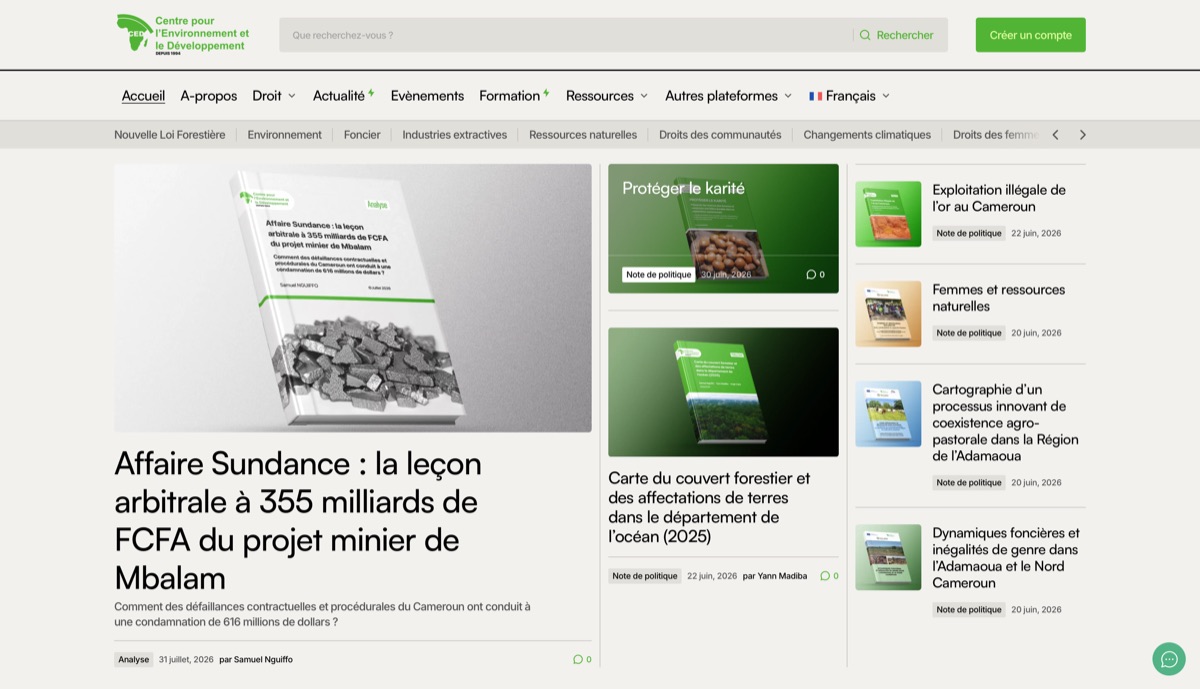Click the CED logo in header

point(183,33)
